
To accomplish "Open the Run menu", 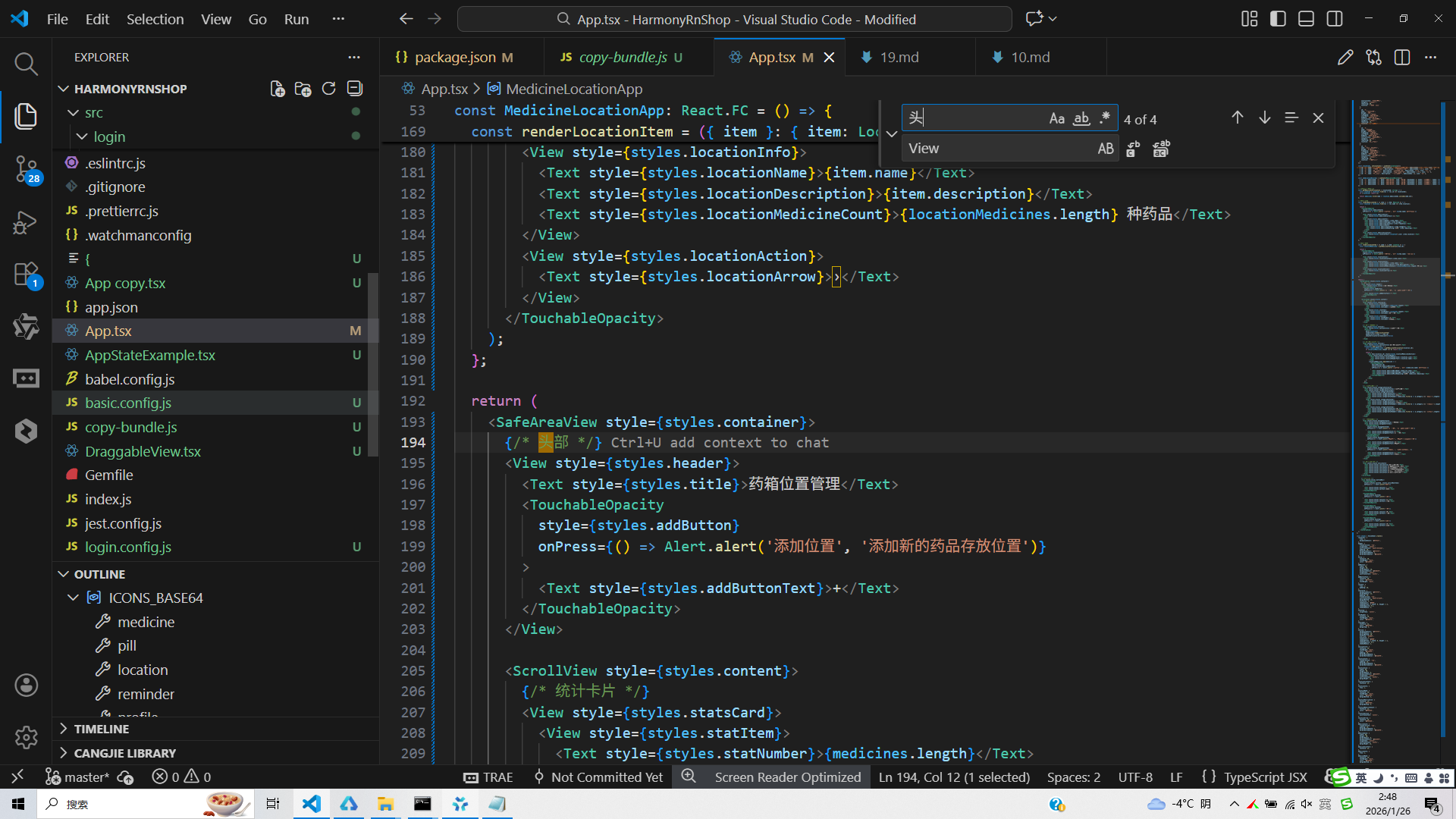I will [297, 19].
